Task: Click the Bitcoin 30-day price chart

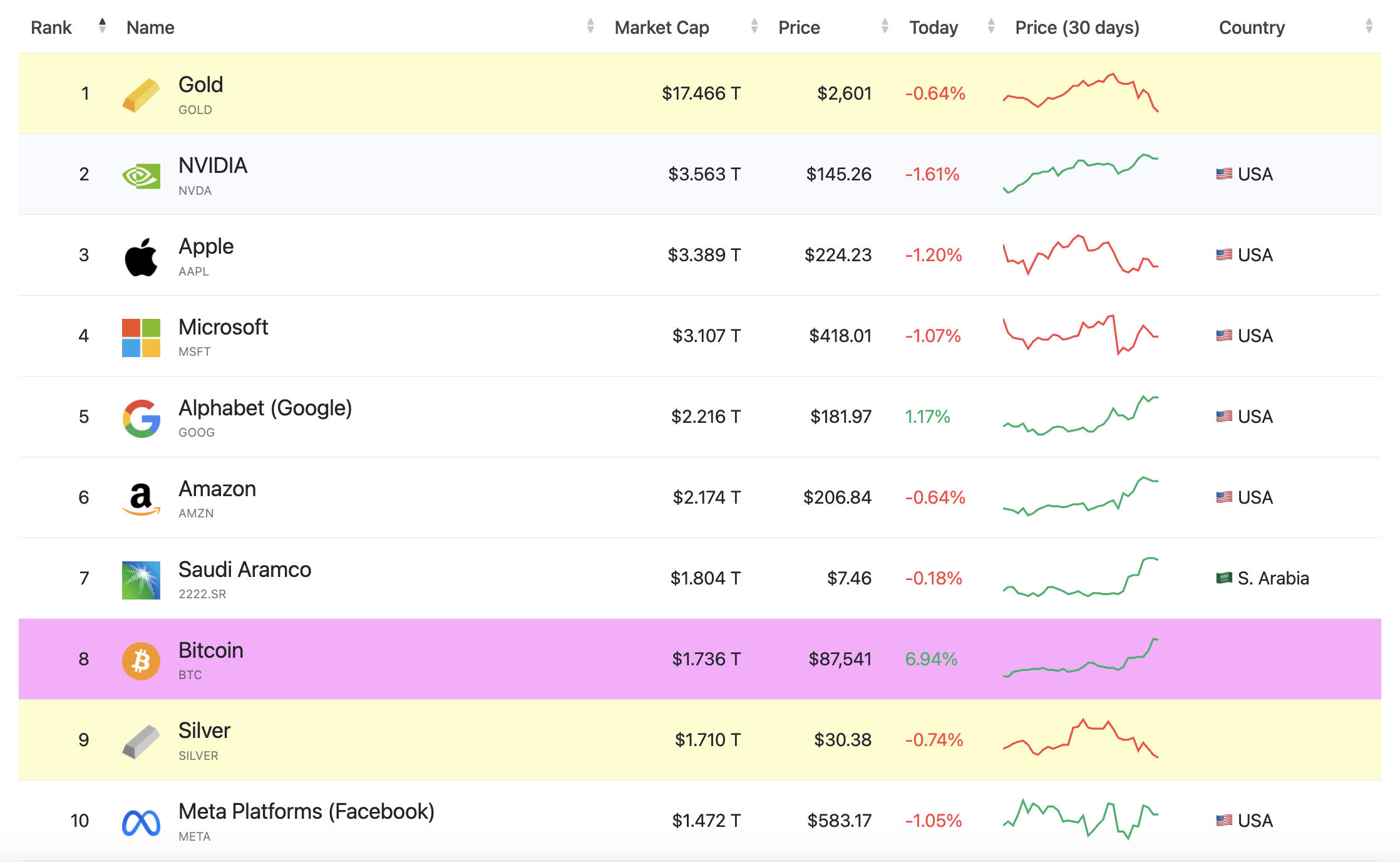Action: coord(1081,658)
